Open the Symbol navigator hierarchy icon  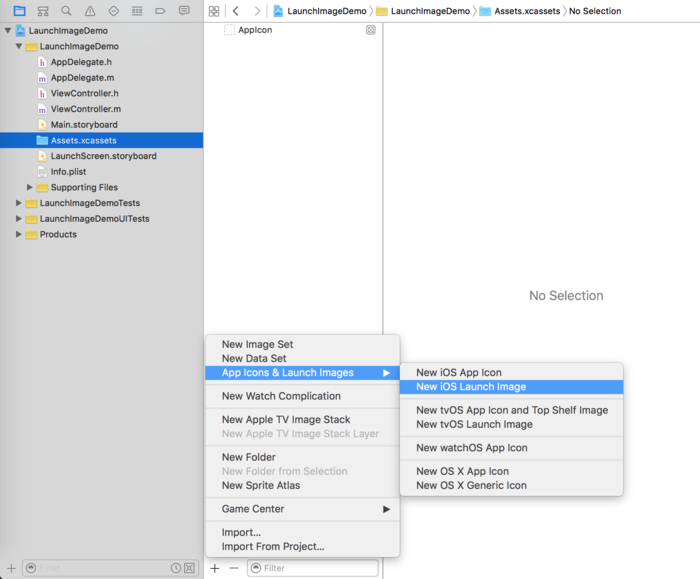pyautogui.click(x=43, y=11)
